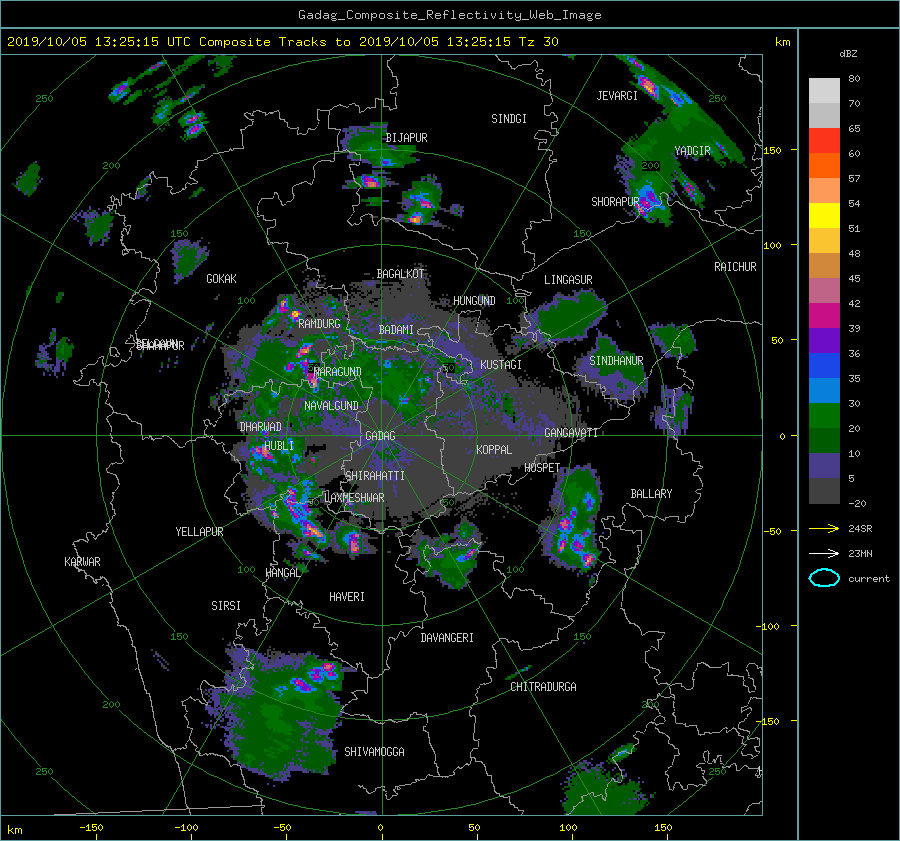Click the 80 value on dBZ scale
Image resolution: width=900 pixels, height=841 pixels.
click(x=854, y=79)
